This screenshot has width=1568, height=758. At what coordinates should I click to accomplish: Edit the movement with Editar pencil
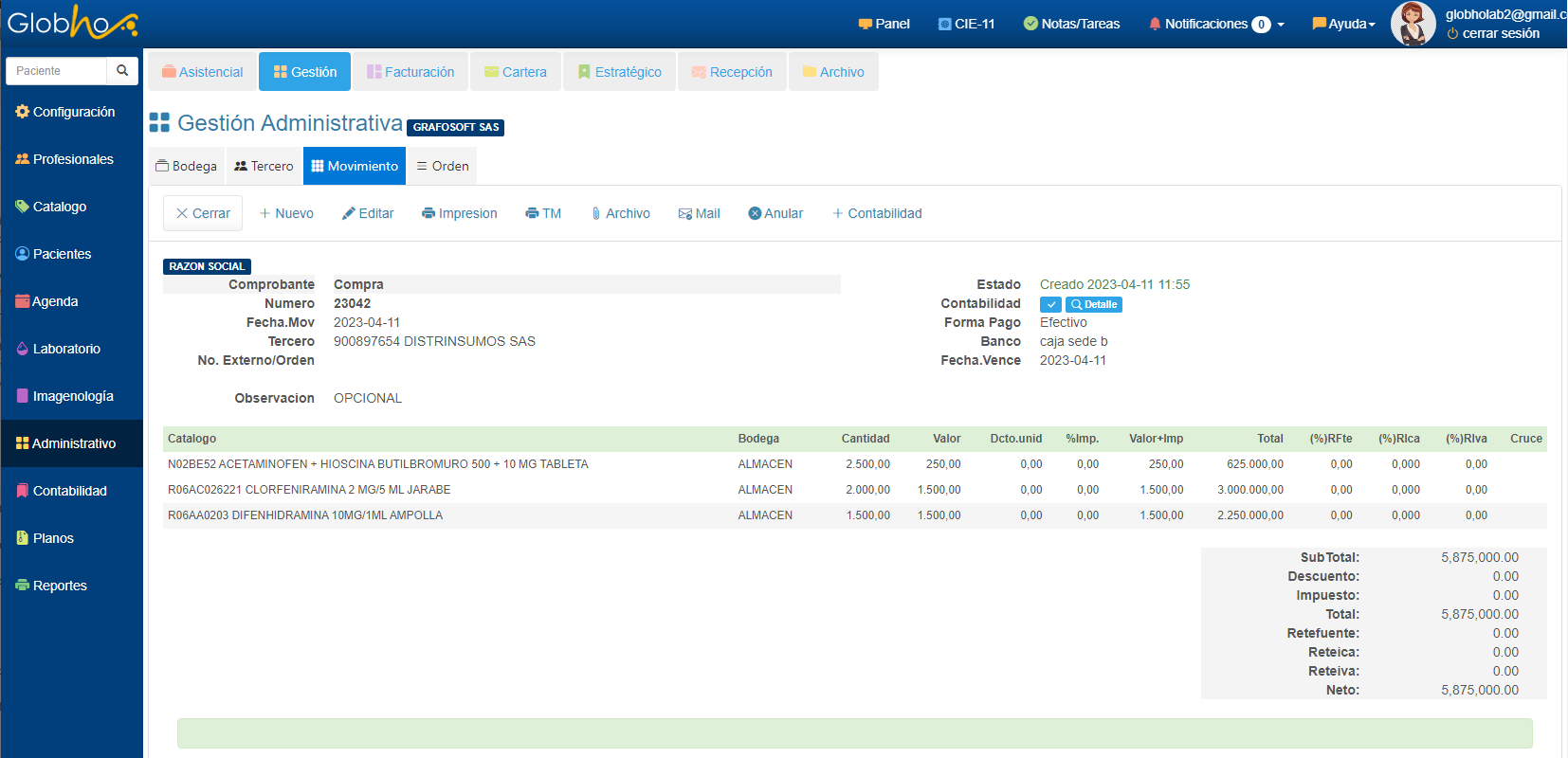click(x=368, y=213)
